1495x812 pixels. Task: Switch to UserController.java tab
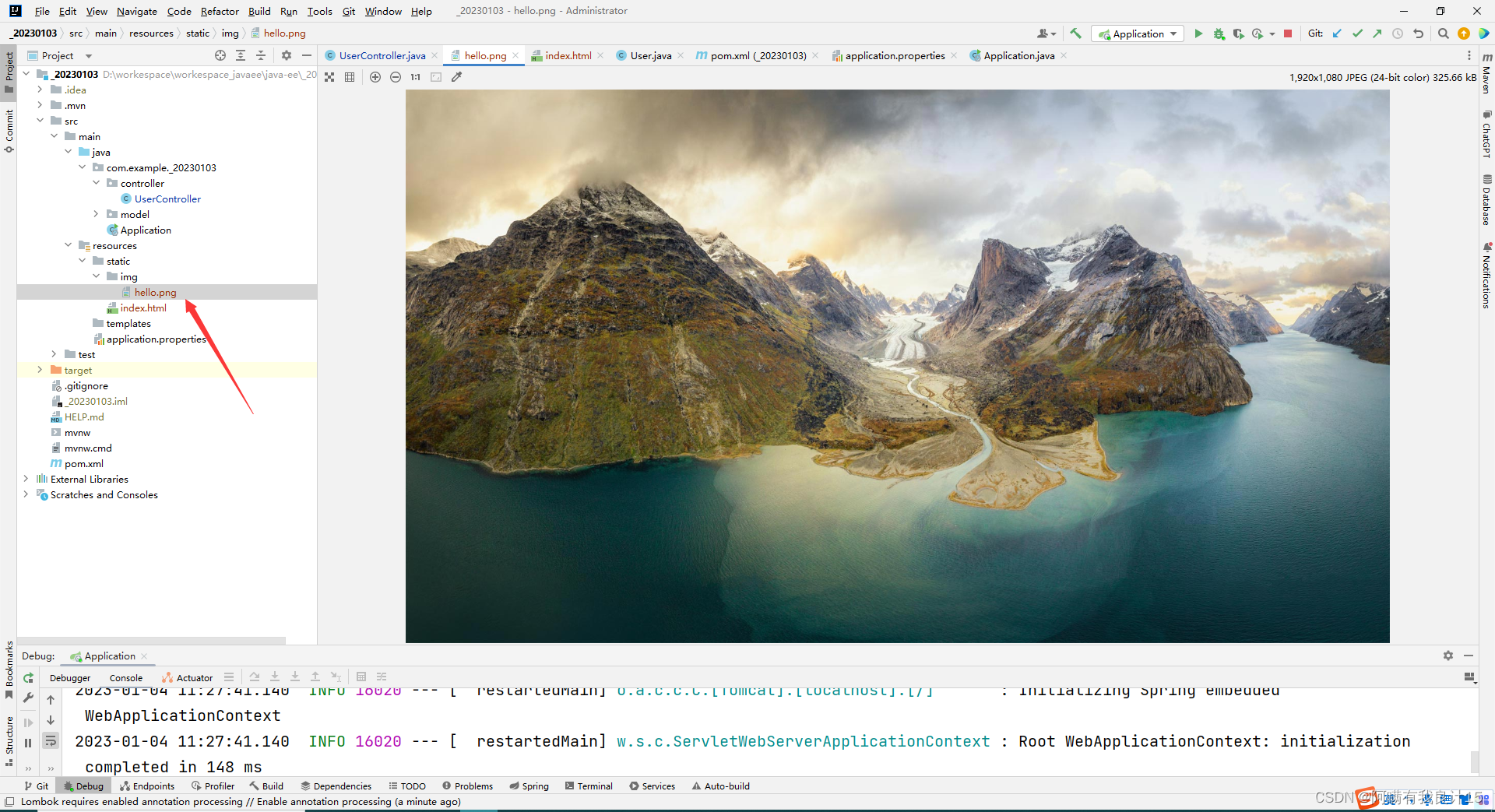(x=382, y=55)
